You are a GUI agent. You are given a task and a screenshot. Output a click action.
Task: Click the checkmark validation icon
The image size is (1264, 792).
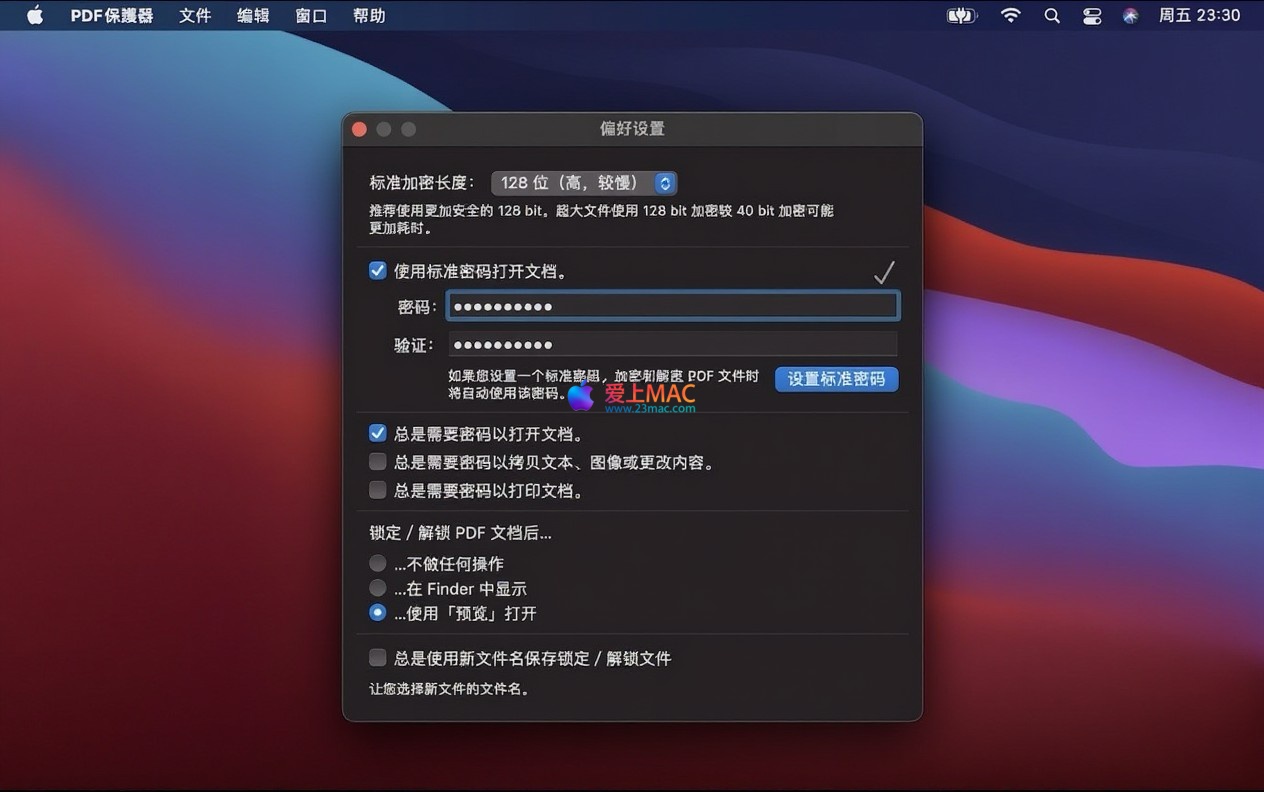(884, 272)
